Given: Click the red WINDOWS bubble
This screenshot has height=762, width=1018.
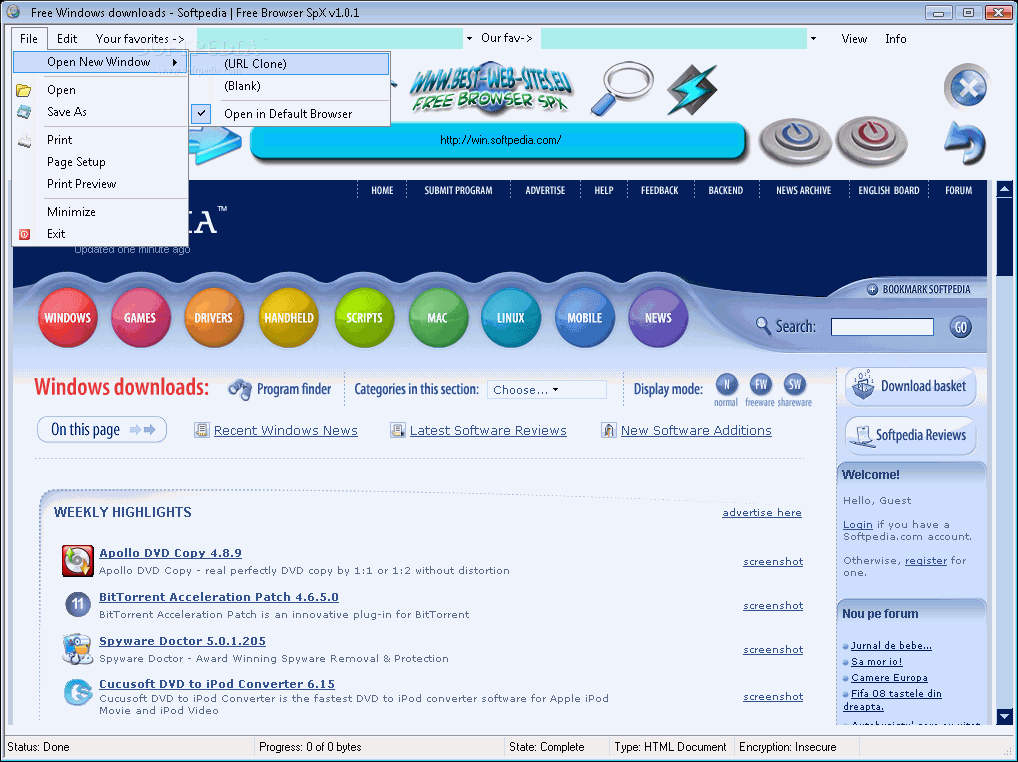Looking at the screenshot, I should click(x=68, y=317).
